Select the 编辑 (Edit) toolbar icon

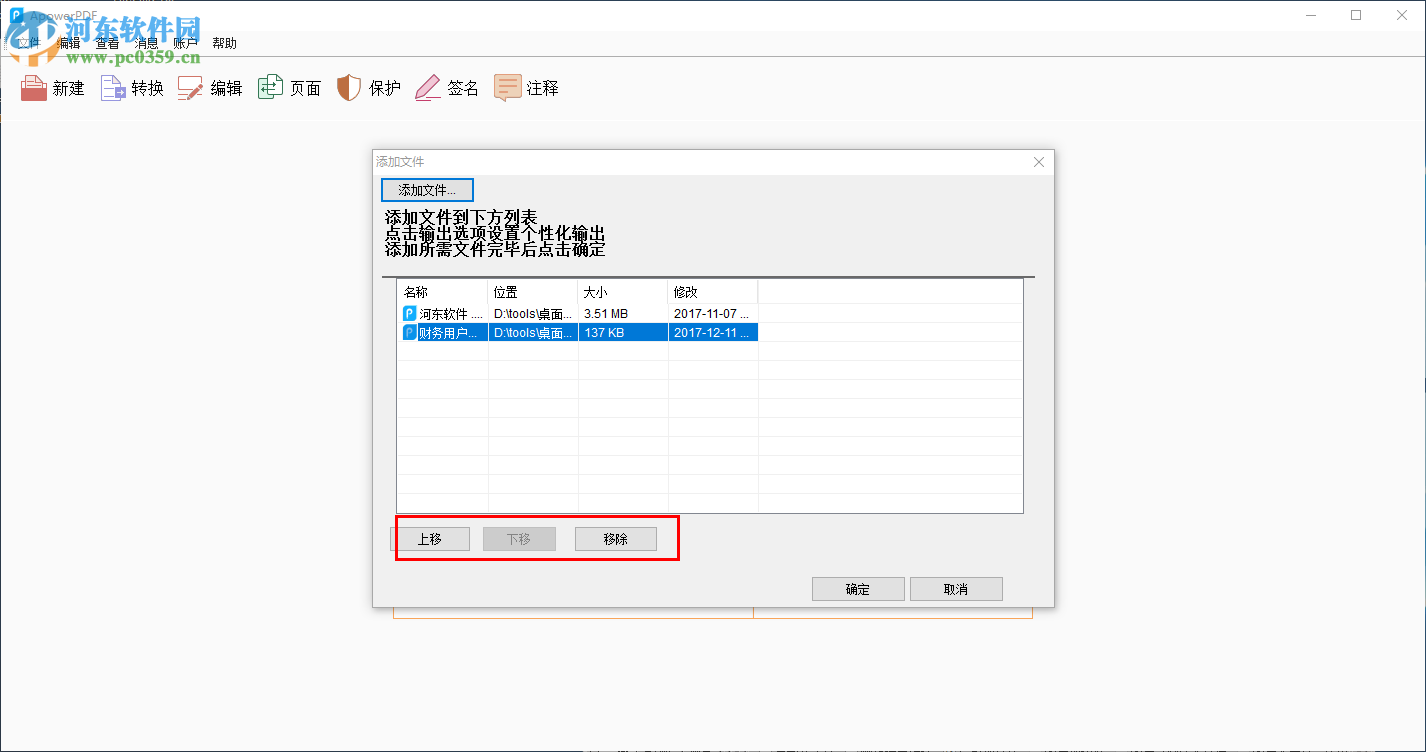(210, 88)
